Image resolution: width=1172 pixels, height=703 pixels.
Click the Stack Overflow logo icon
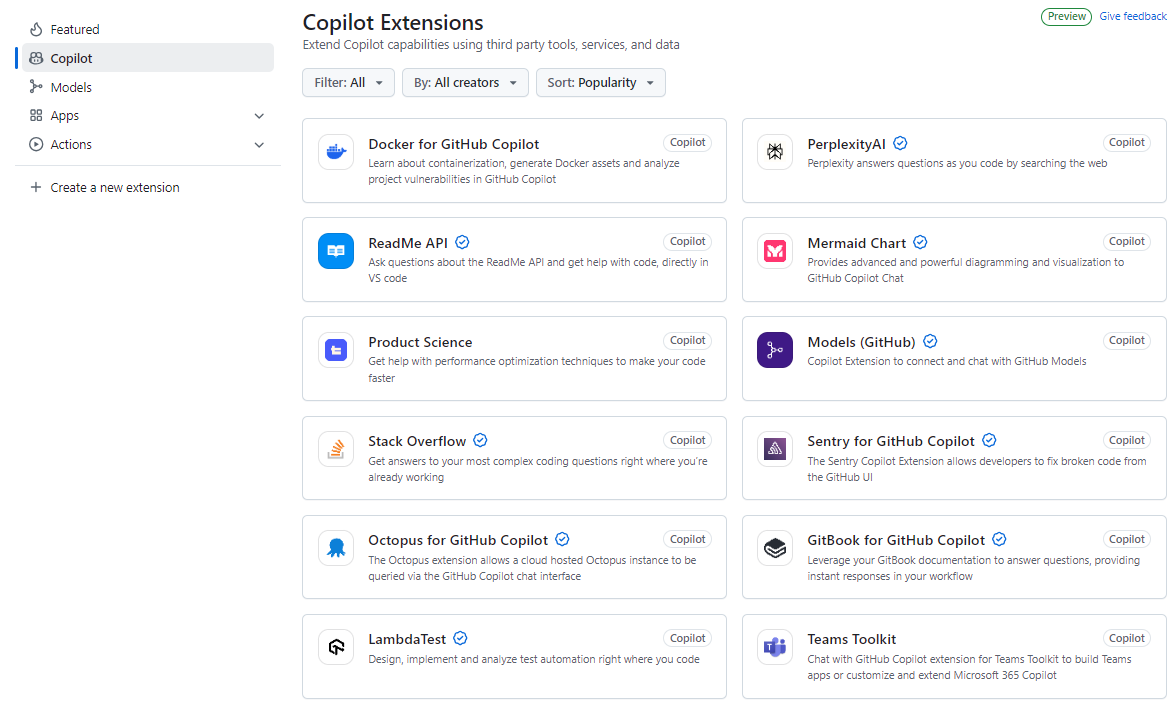335,449
